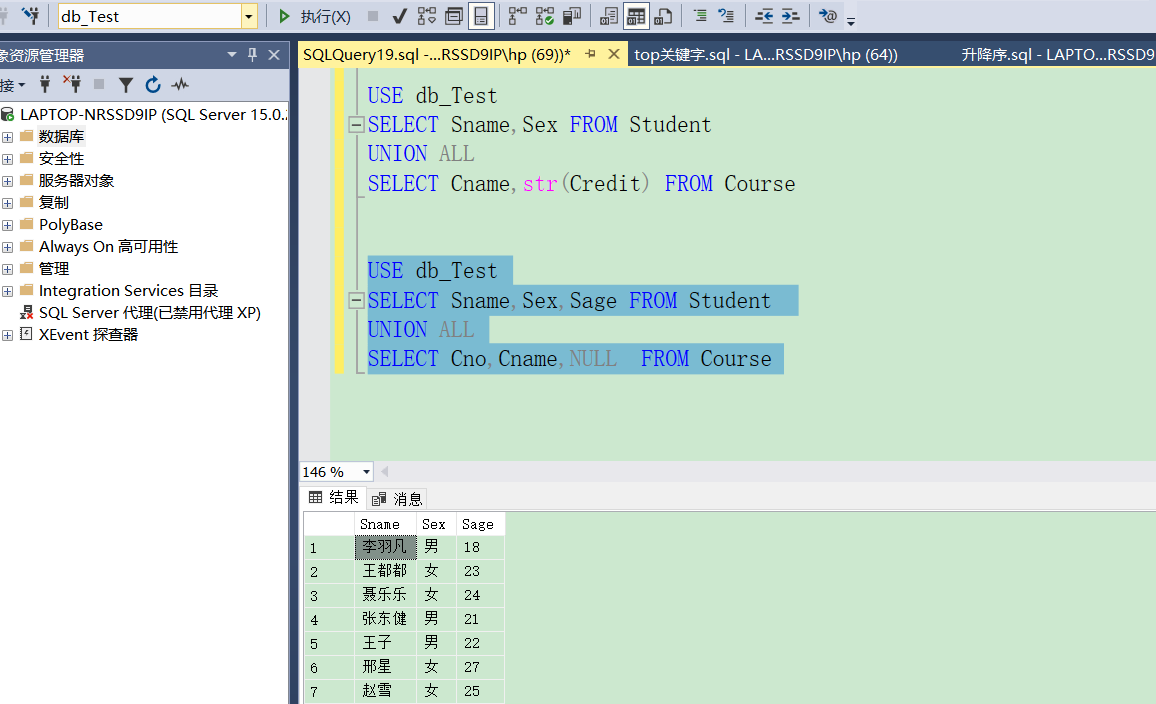
Task: Open the 146 % zoom dropdown
Action: click(366, 472)
